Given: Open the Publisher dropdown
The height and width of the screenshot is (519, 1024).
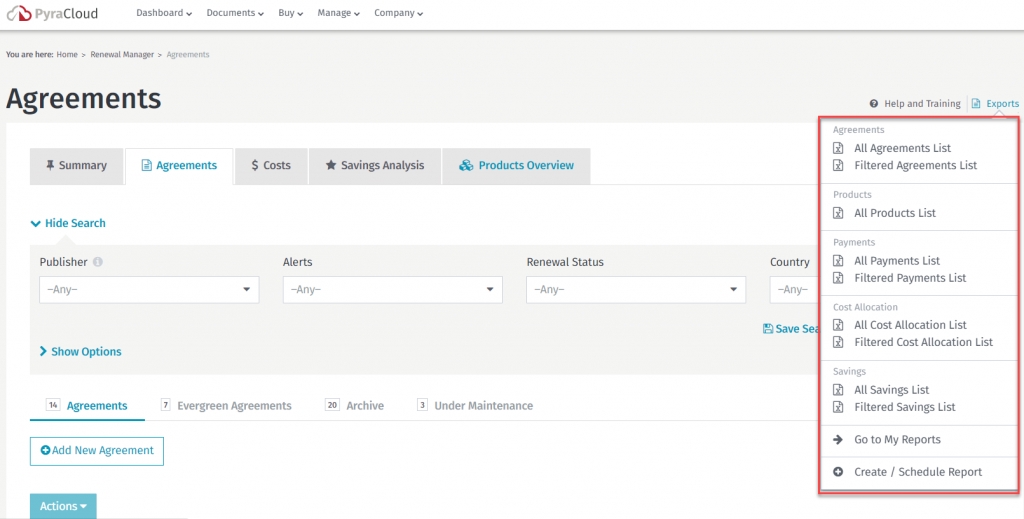Looking at the screenshot, I should point(148,290).
